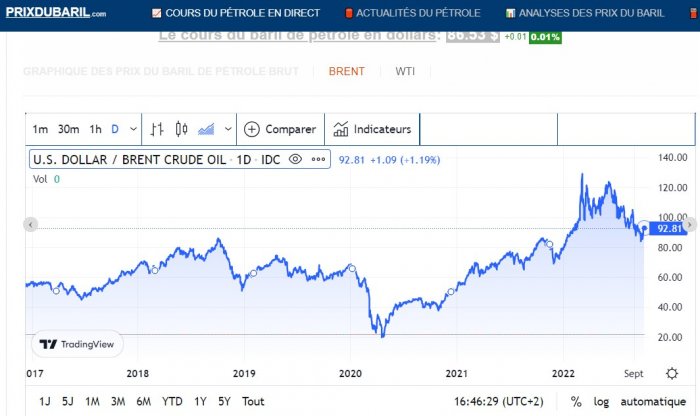Open chart settings gear icon

point(671,373)
